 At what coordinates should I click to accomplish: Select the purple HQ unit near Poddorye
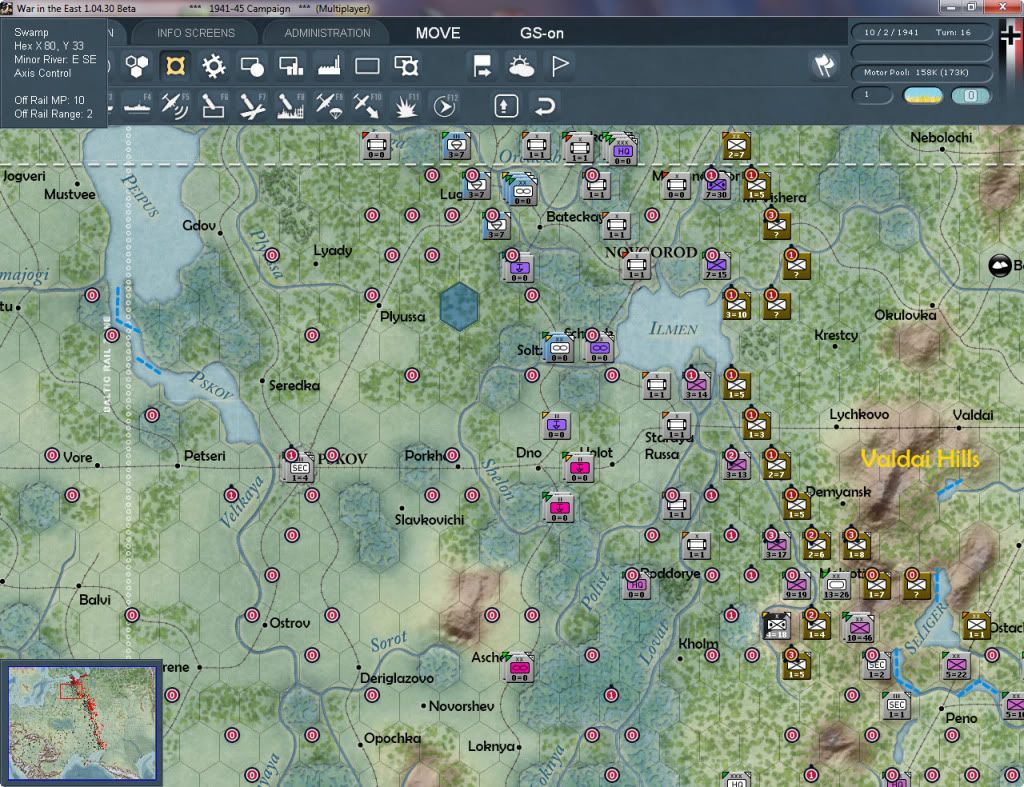[x=636, y=586]
